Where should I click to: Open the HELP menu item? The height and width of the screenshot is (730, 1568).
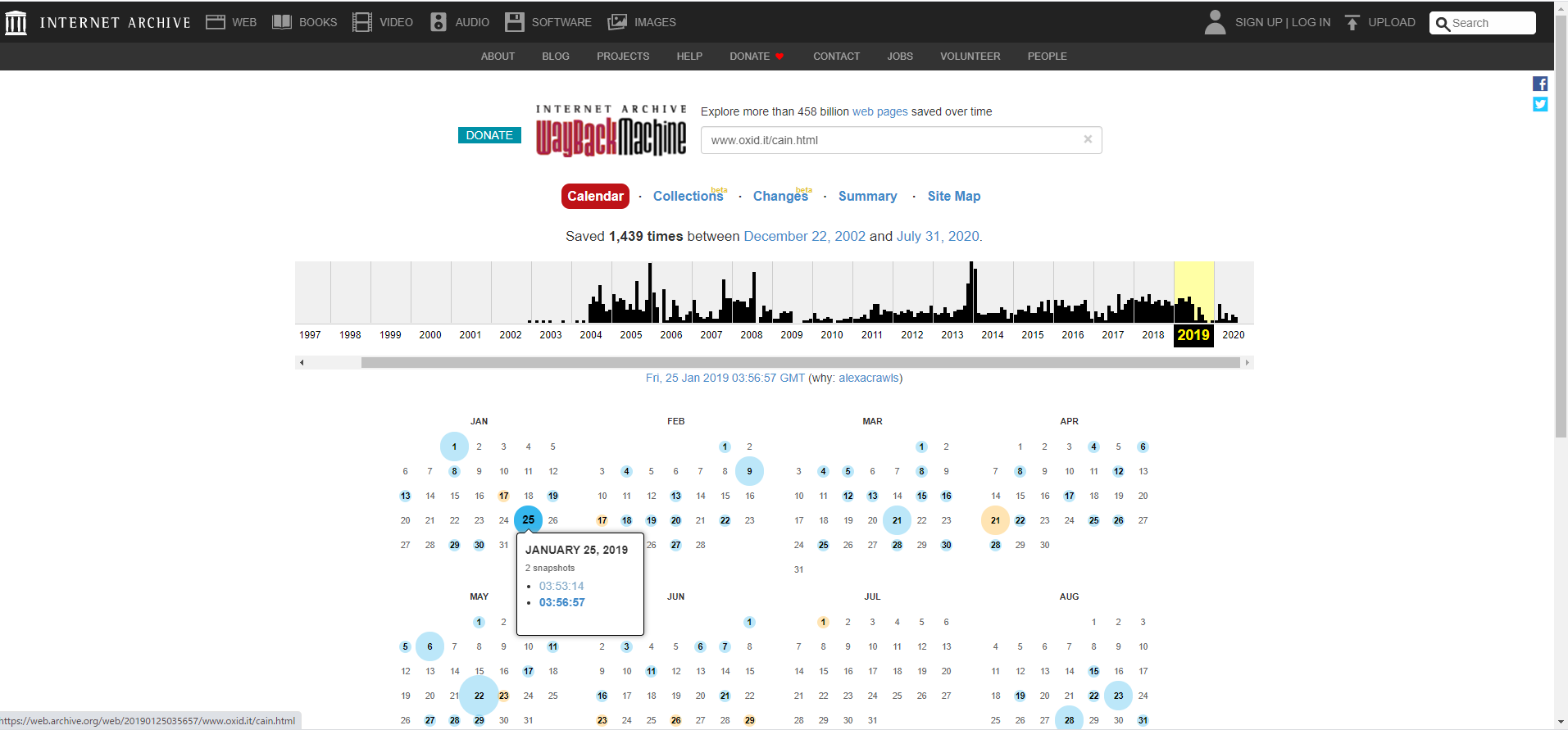(689, 57)
